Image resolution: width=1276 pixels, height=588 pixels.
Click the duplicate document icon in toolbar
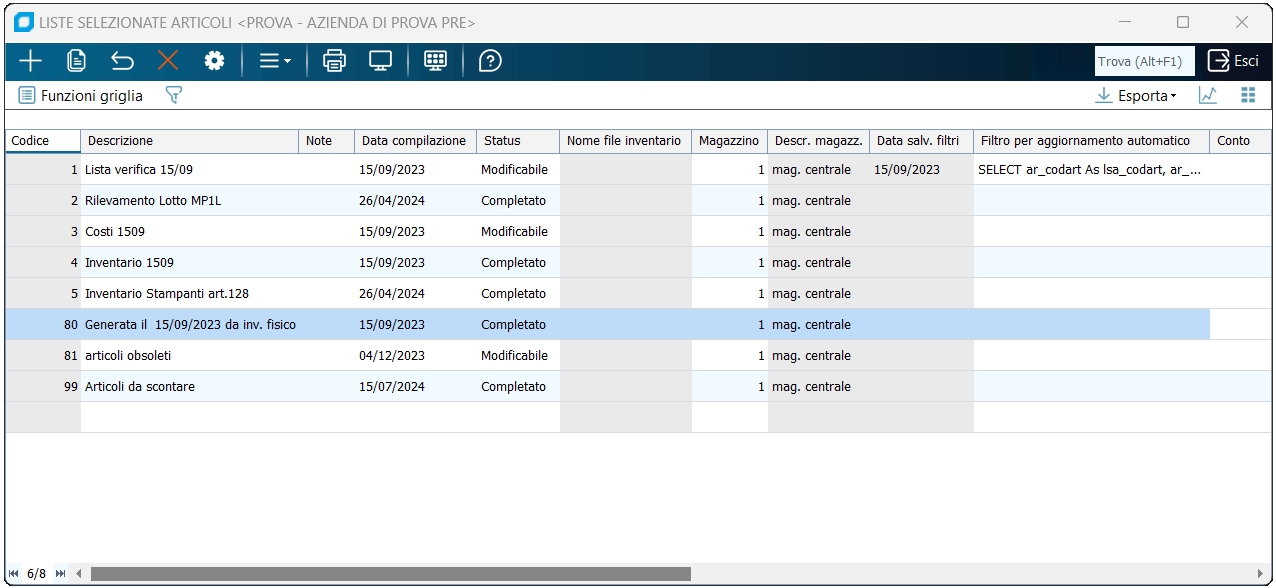point(76,61)
